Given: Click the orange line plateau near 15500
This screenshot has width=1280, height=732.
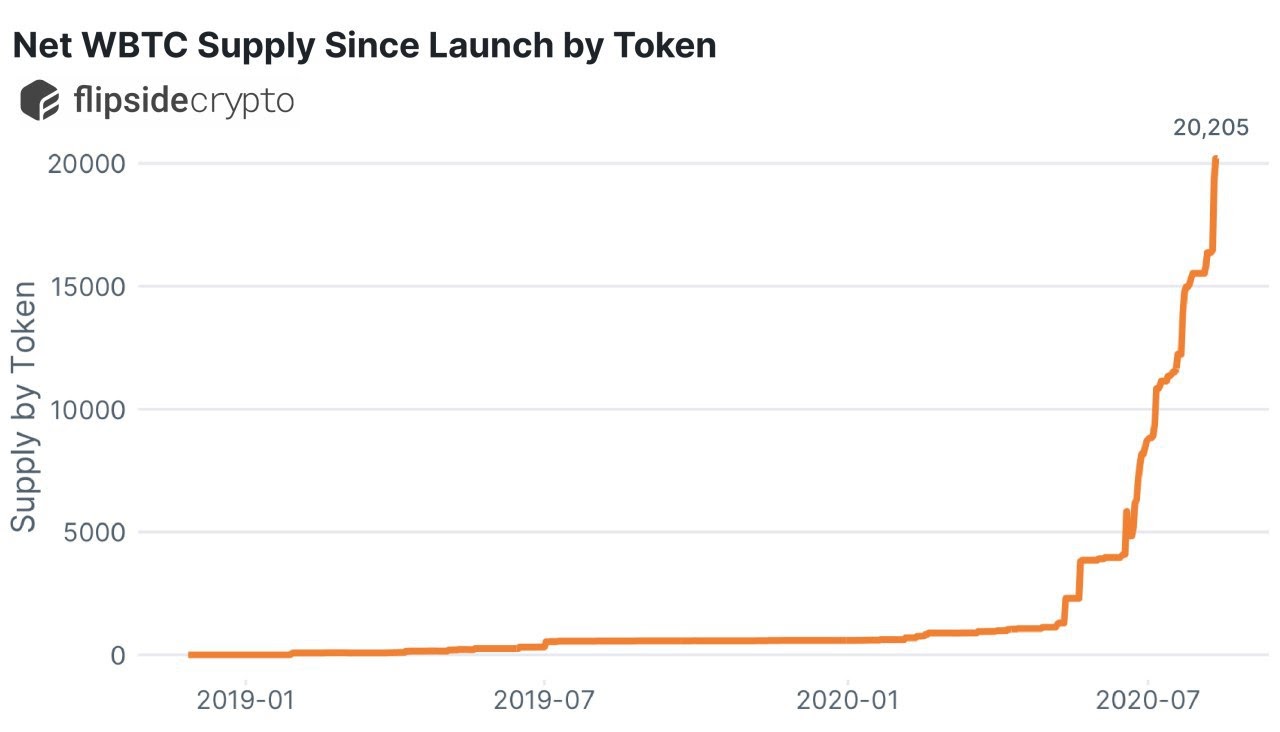Looking at the screenshot, I should click(x=1197, y=272).
